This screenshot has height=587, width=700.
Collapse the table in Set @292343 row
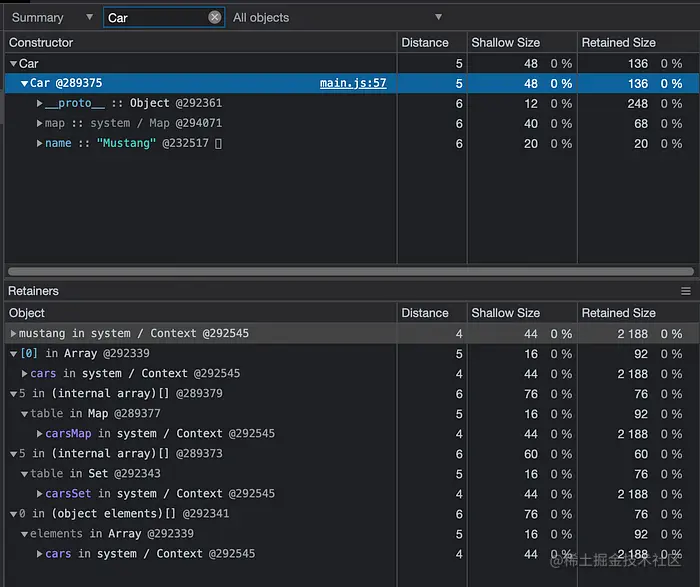click(x=25, y=474)
